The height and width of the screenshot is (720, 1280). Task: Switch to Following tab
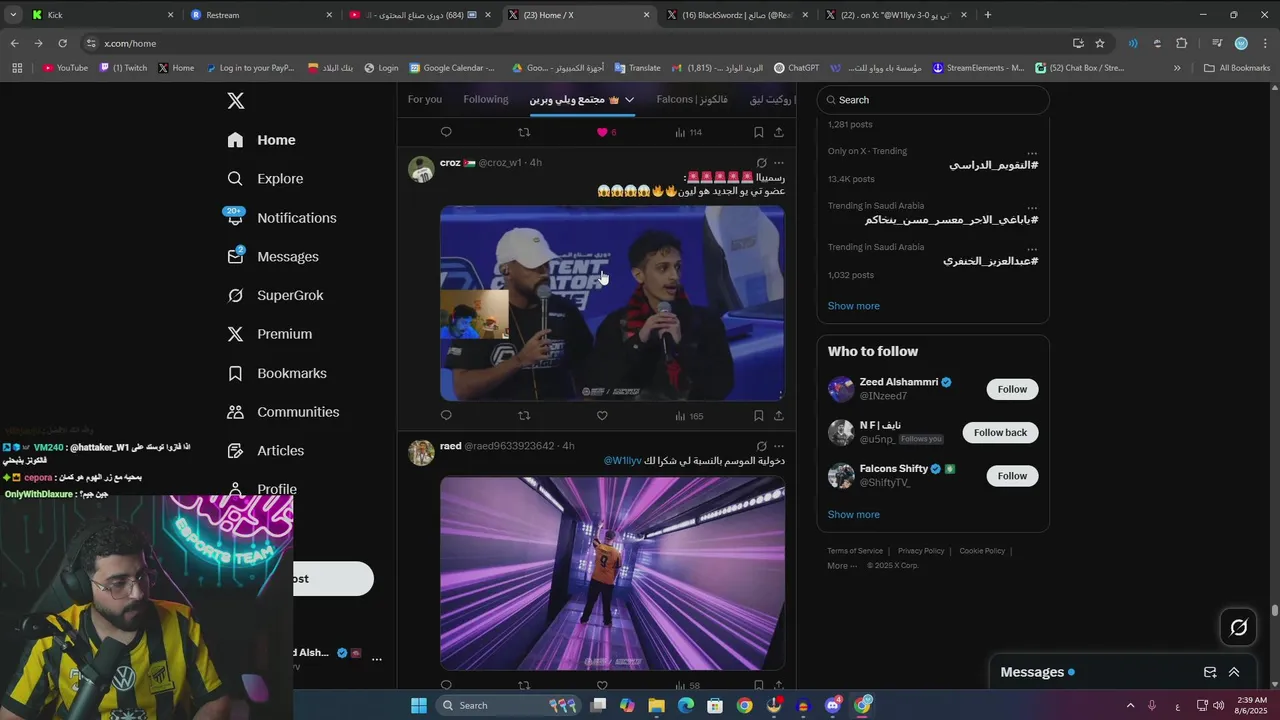tap(486, 99)
